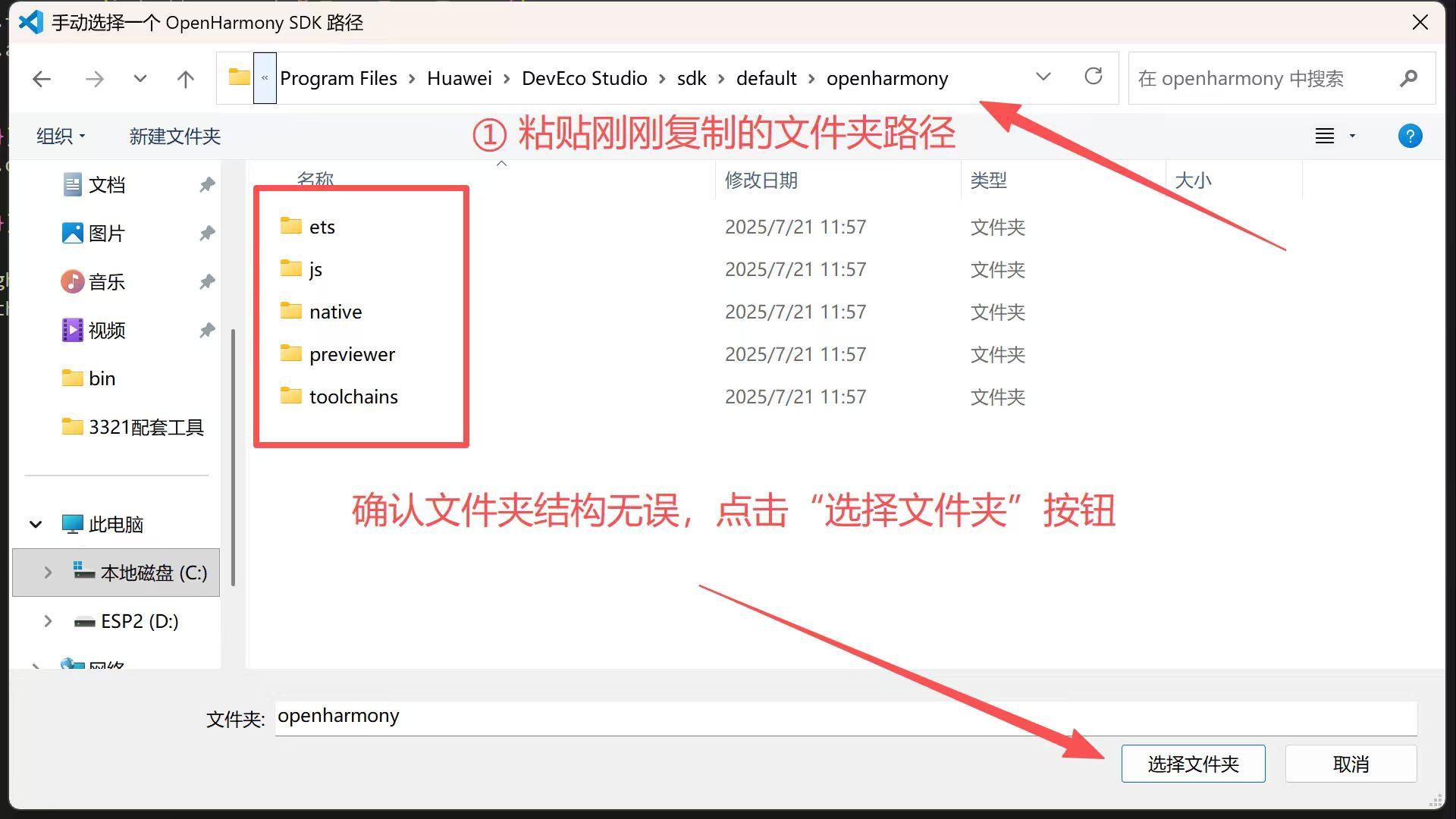Sort files by 修改日期 column

click(762, 180)
